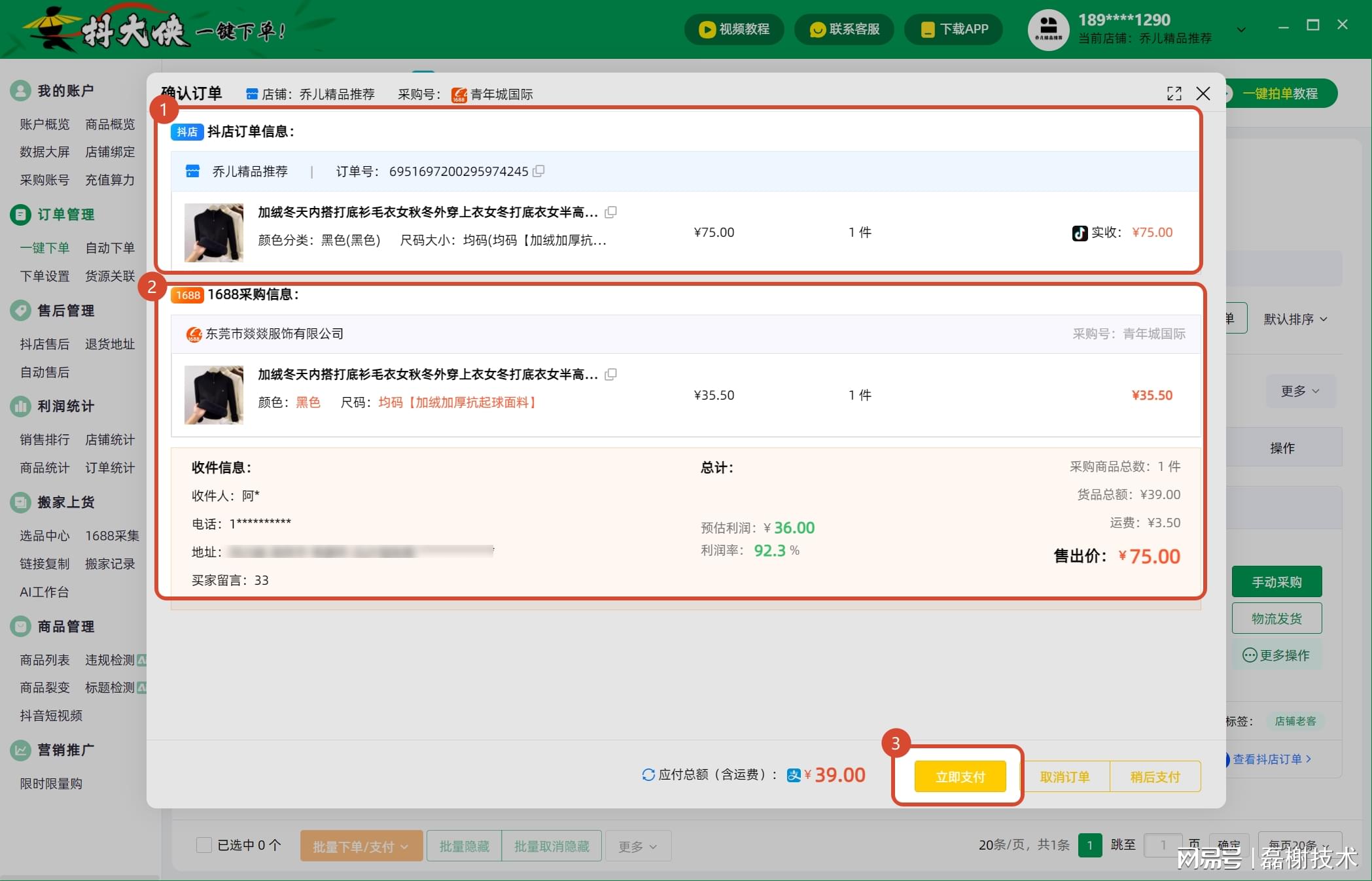The image size is (1372, 881).
Task: Refresh the 应付总额 amount
Action: click(x=648, y=774)
